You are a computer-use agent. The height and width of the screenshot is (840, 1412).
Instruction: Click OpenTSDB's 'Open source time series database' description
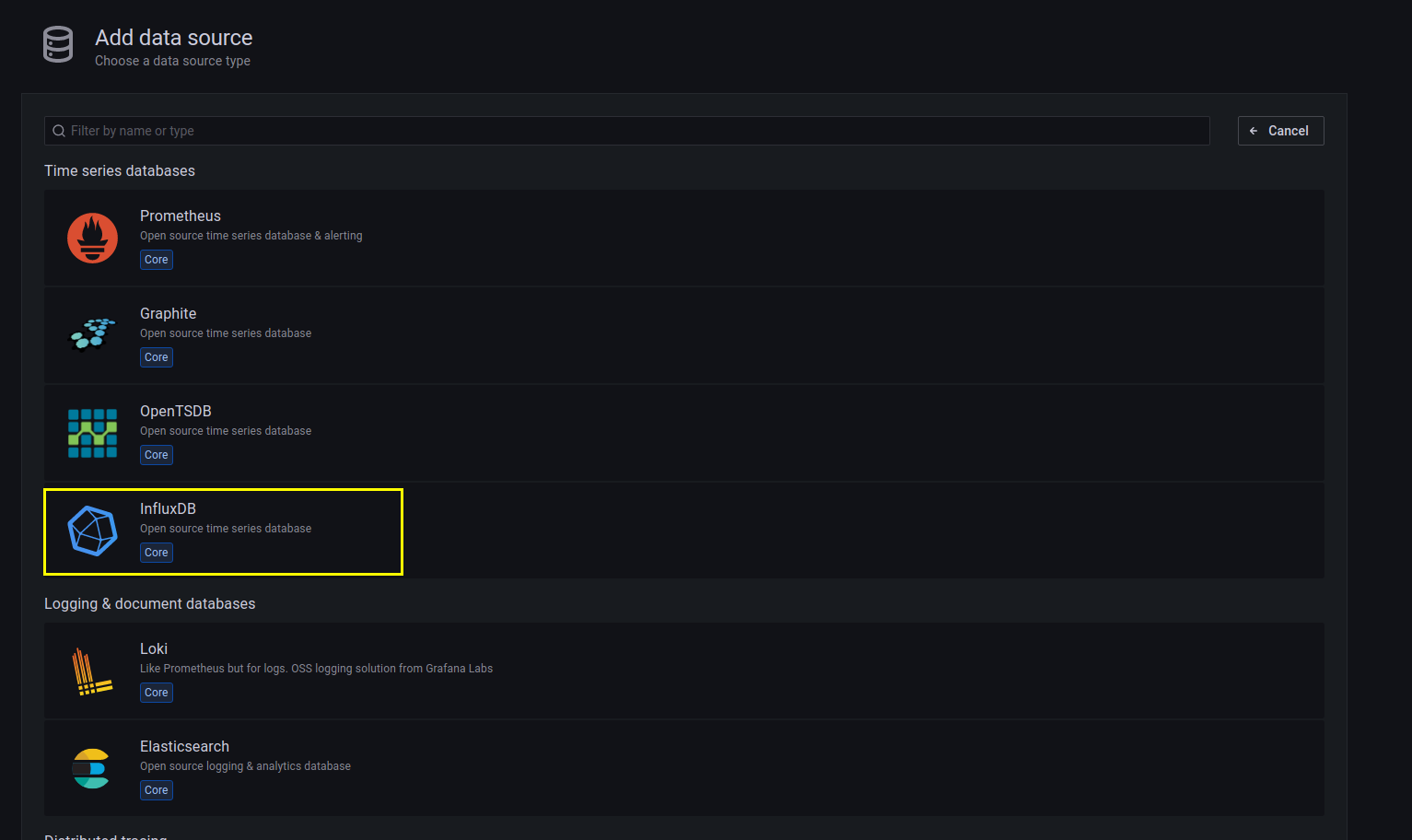[226, 431]
